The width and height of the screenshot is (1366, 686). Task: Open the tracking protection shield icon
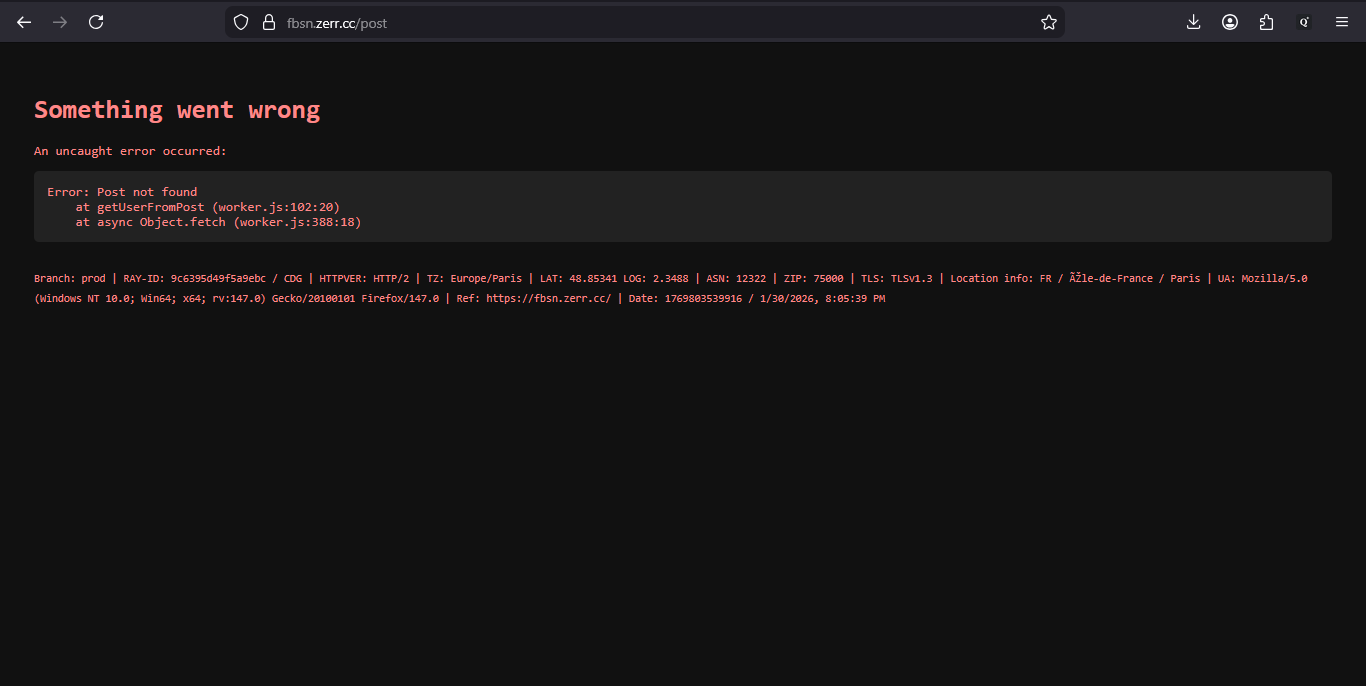click(x=241, y=22)
